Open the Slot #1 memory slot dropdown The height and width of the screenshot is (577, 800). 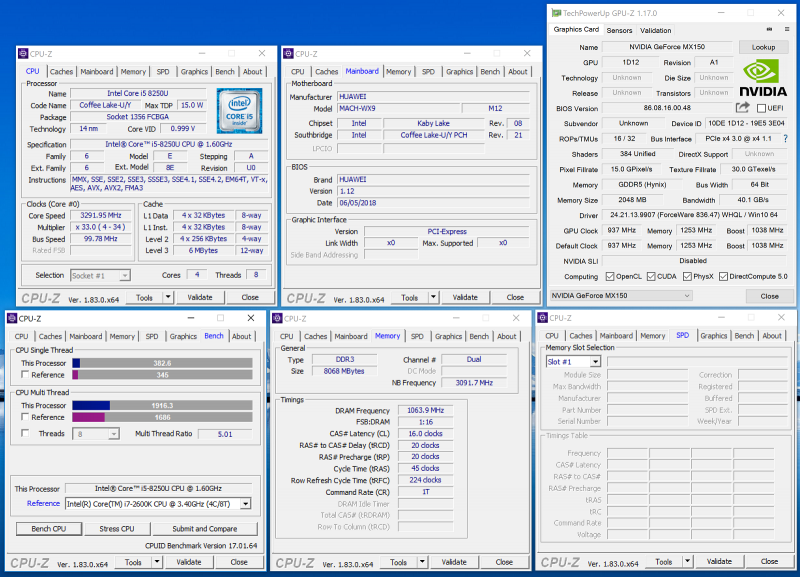coord(595,362)
